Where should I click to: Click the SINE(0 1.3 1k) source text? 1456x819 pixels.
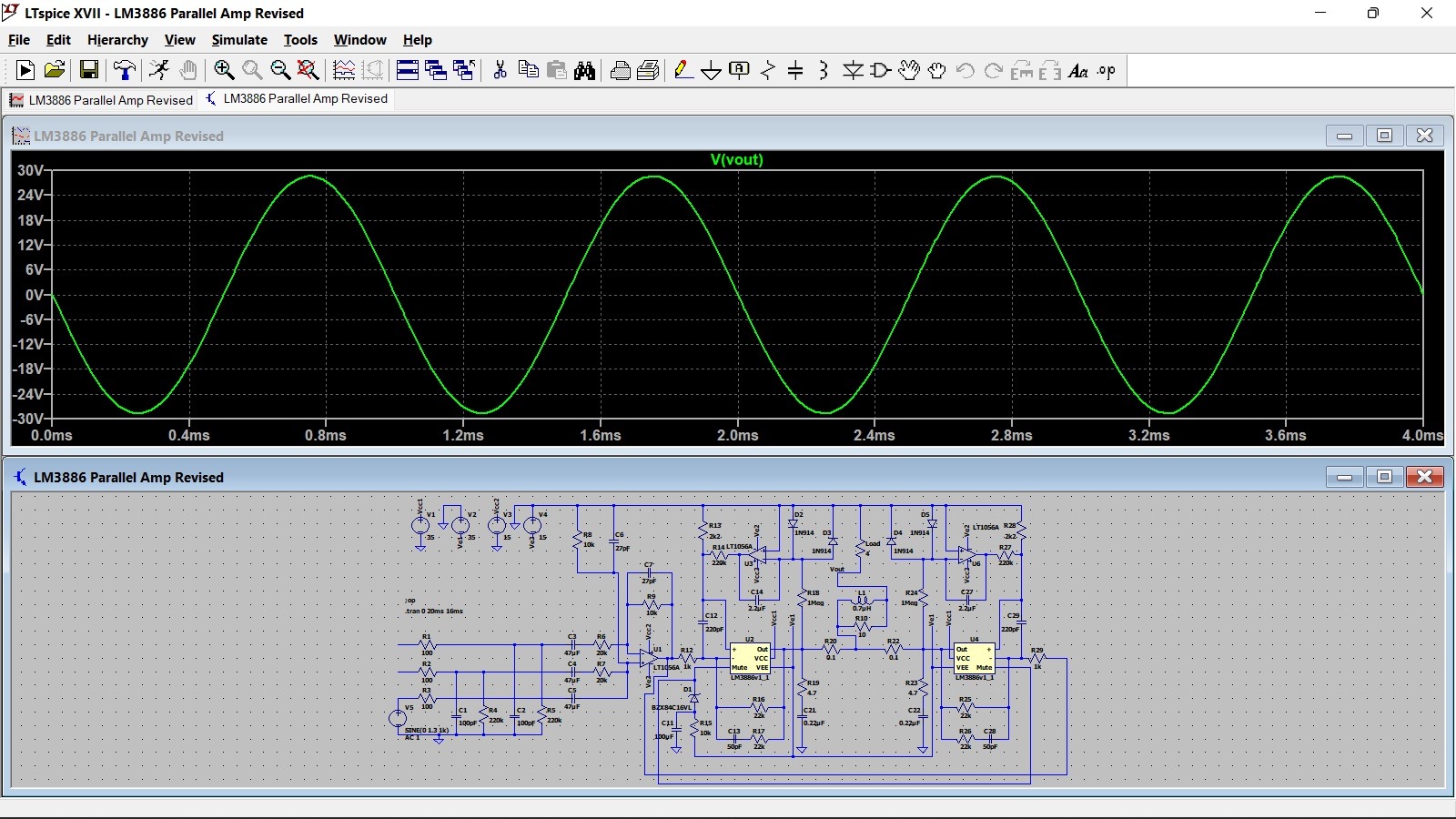click(x=426, y=730)
